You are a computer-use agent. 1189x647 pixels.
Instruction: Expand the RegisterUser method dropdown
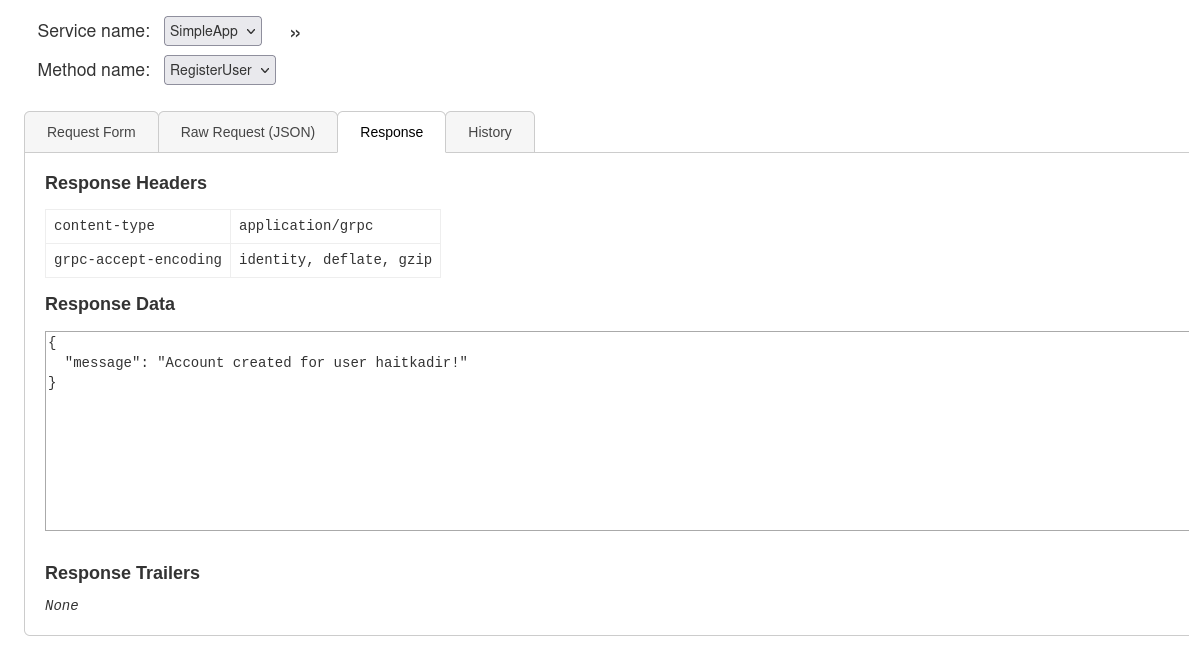click(x=220, y=70)
